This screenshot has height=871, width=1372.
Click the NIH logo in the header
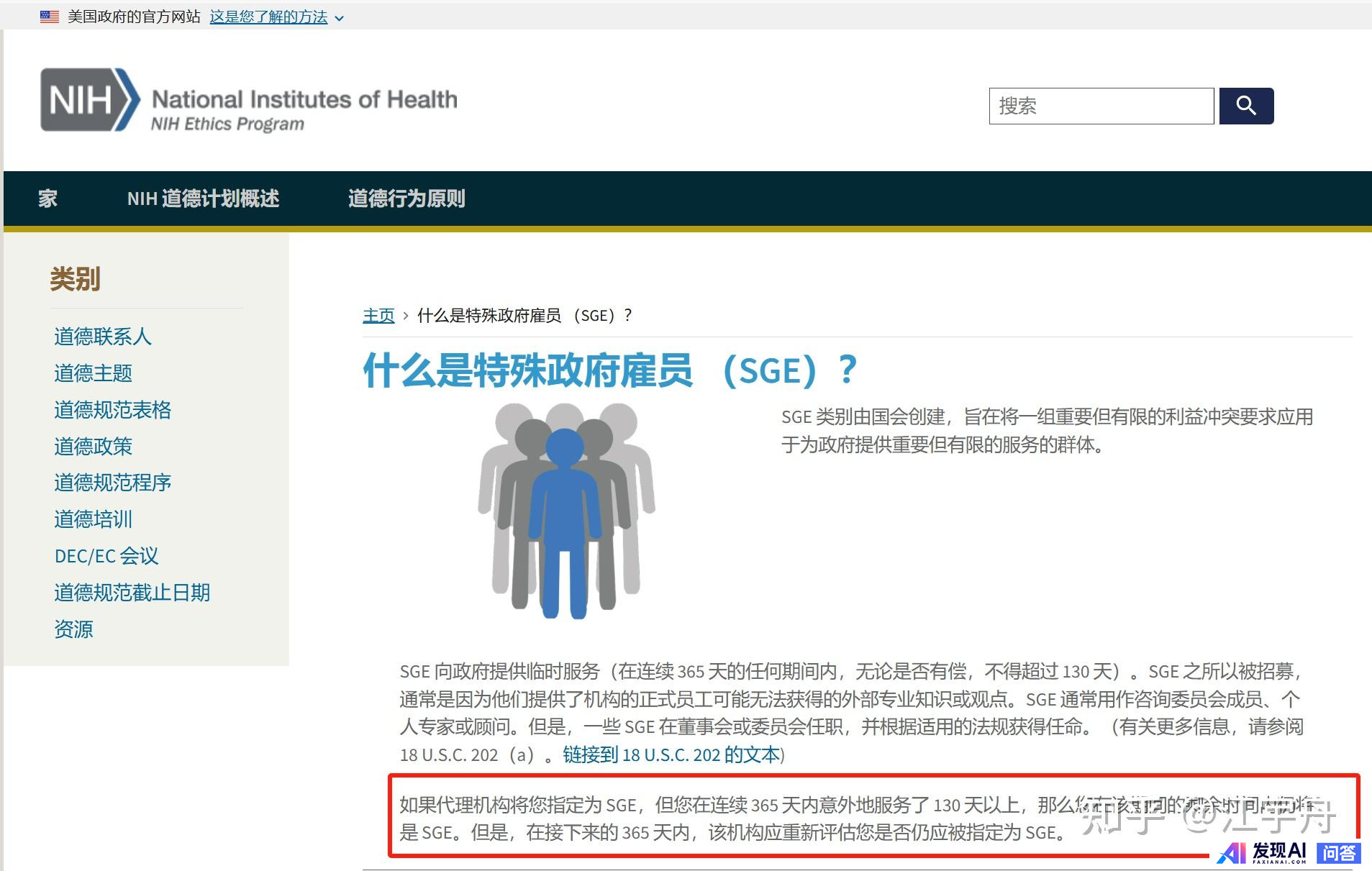click(90, 100)
